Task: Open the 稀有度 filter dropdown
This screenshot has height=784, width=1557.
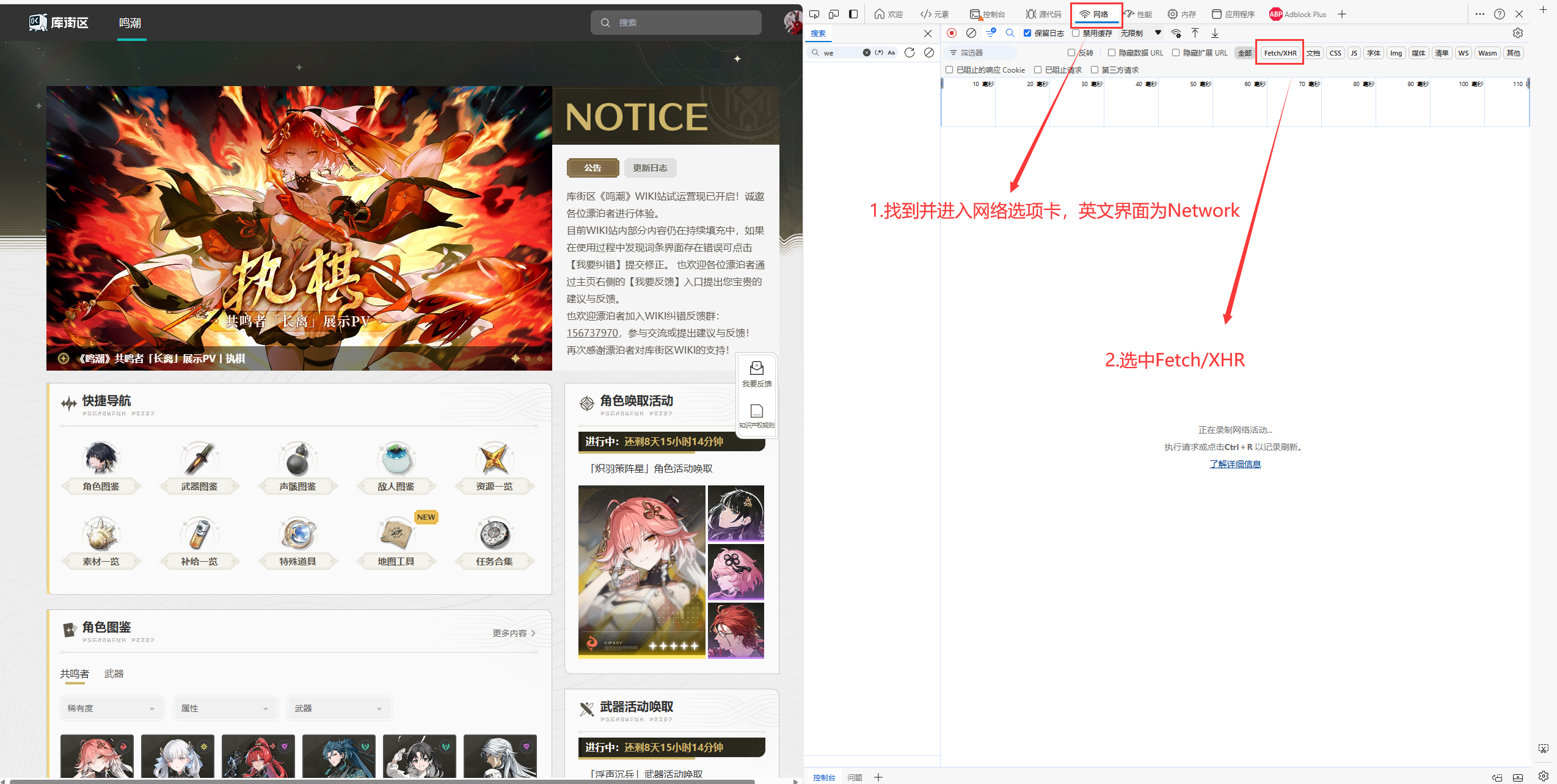Action: pyautogui.click(x=112, y=708)
